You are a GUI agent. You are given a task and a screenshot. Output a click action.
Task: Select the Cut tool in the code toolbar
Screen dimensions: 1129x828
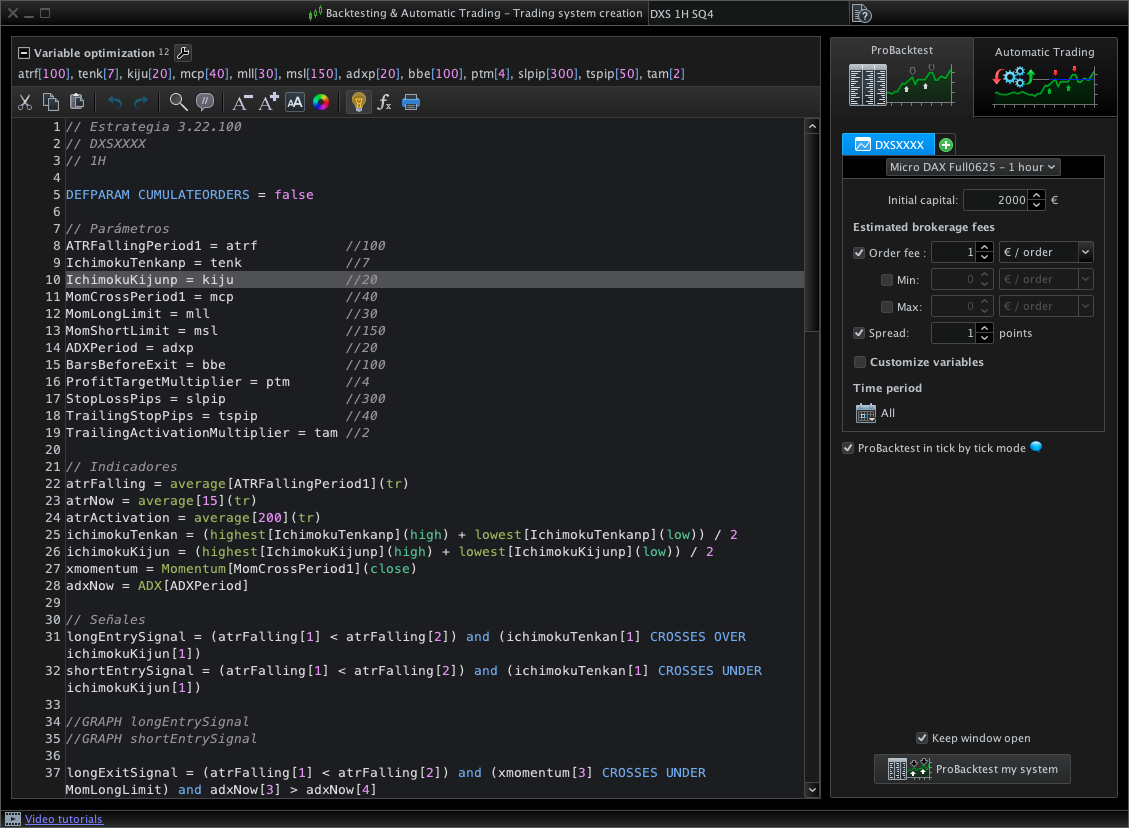(26, 102)
